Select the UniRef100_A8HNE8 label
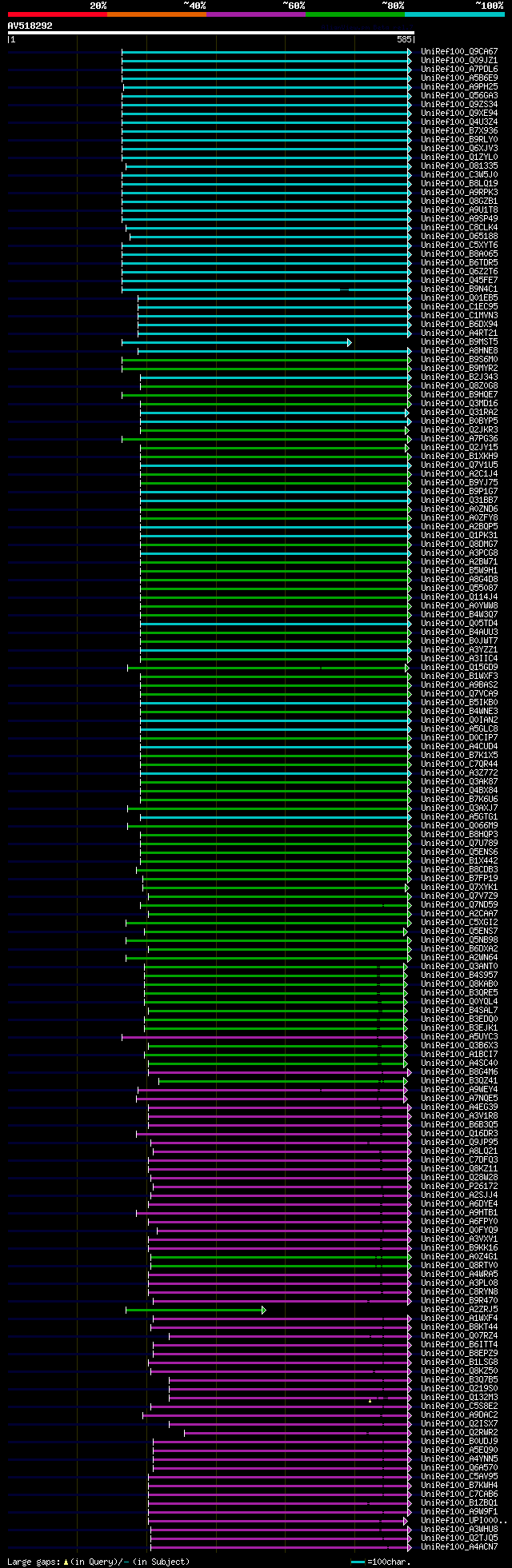 coord(459,351)
